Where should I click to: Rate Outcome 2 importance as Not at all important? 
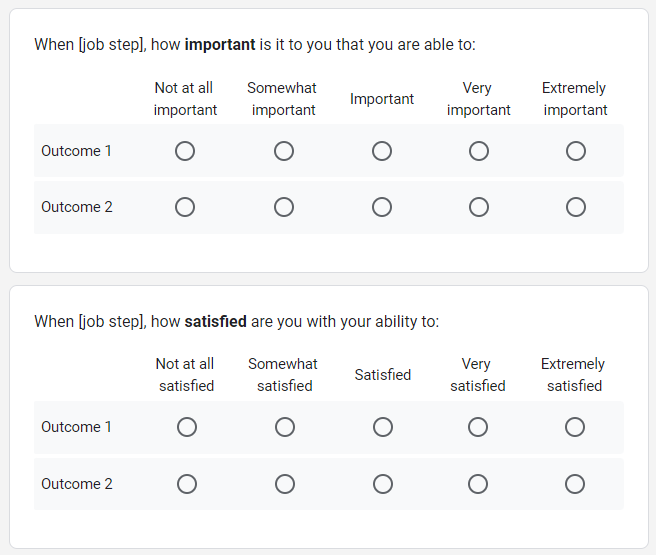click(x=185, y=207)
